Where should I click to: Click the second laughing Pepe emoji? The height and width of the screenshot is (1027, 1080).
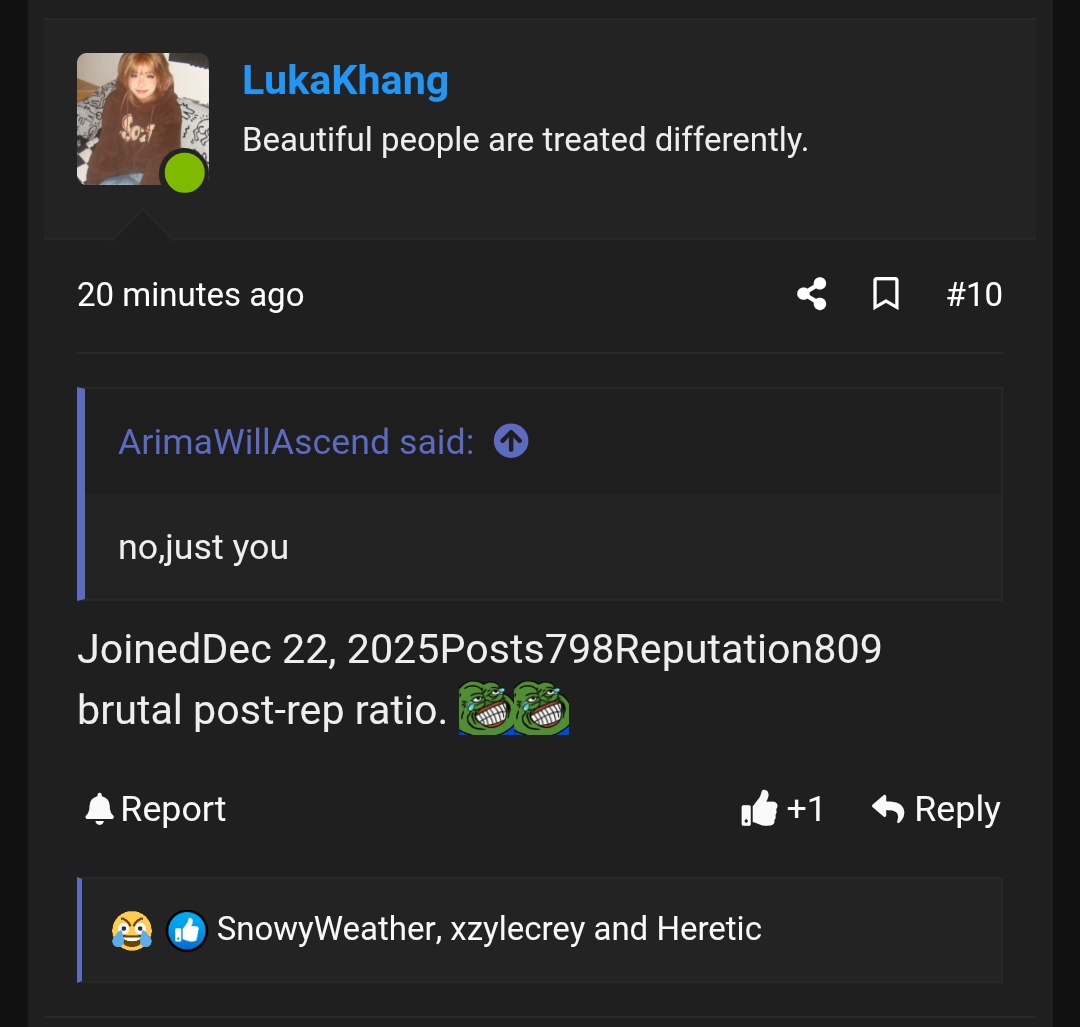pyautogui.click(x=541, y=708)
